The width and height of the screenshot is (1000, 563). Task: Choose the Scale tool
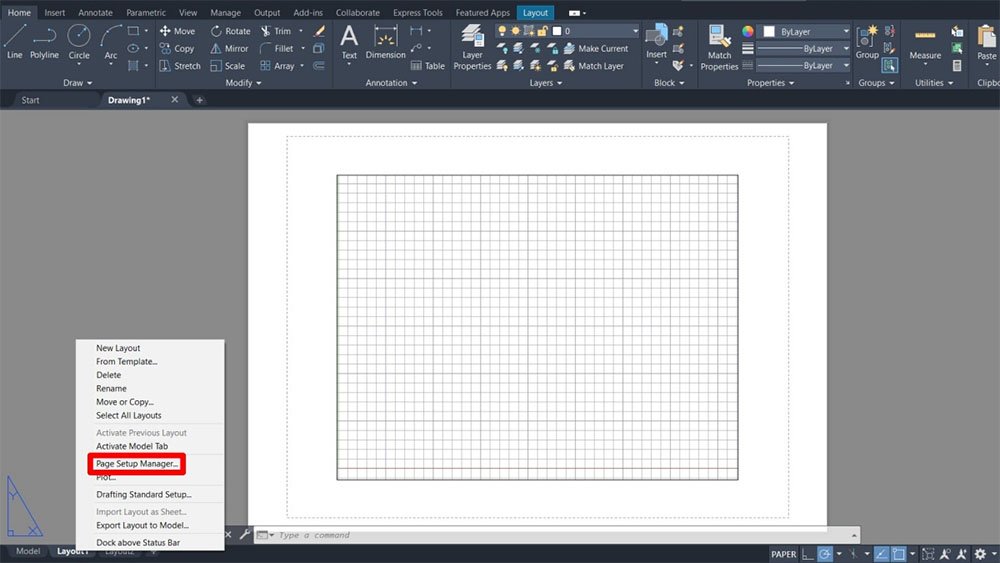point(228,66)
